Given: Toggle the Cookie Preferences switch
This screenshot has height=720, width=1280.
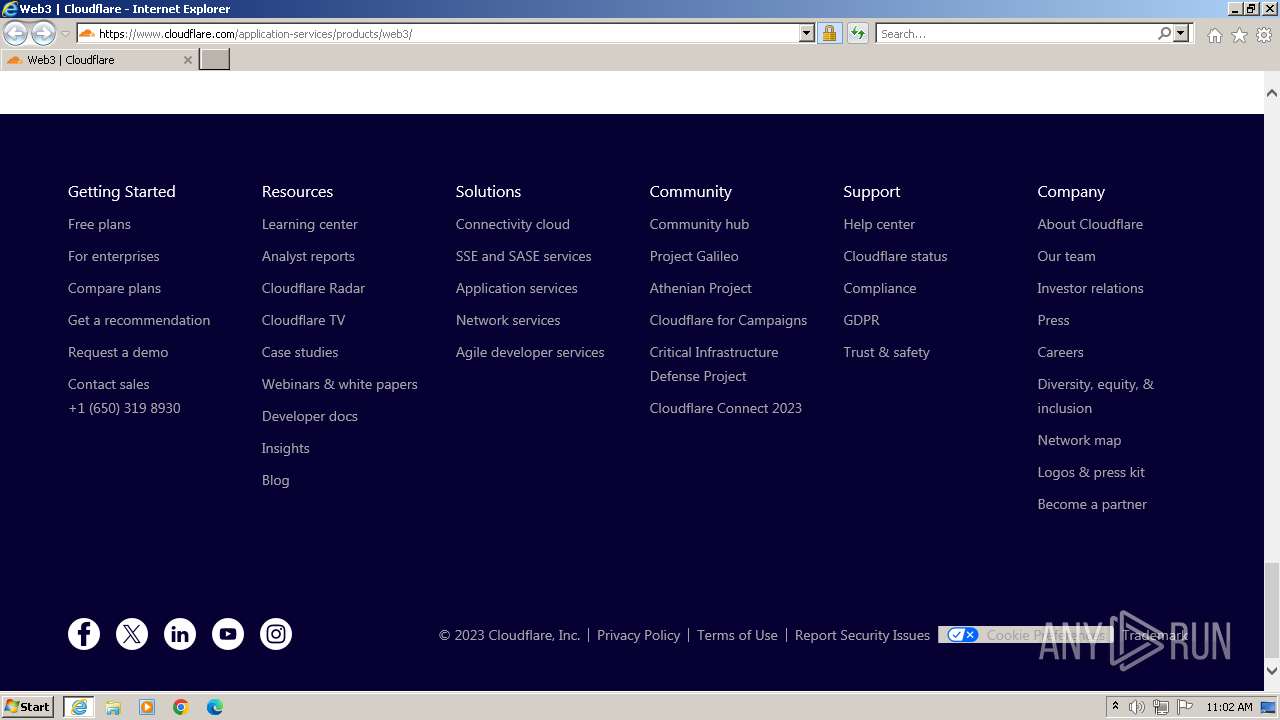Looking at the screenshot, I should coord(963,635).
